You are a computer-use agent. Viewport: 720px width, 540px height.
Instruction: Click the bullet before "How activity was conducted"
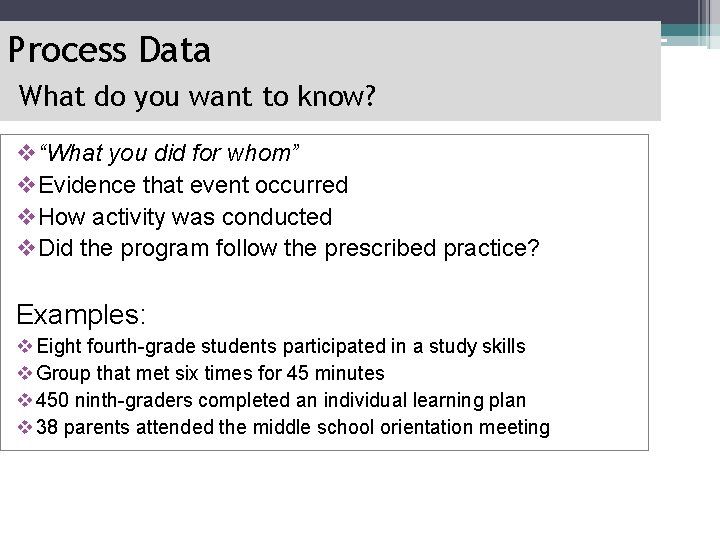coord(26,217)
